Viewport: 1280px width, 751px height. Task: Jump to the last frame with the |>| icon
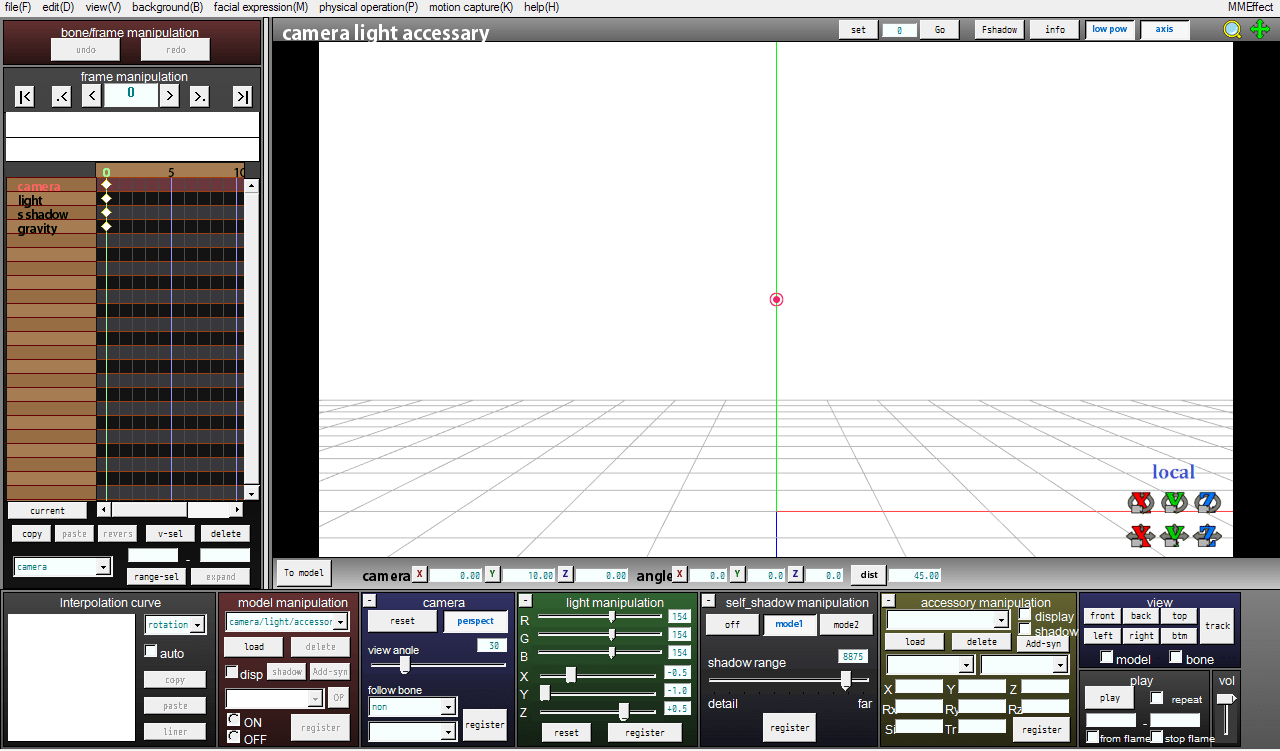pos(241,95)
